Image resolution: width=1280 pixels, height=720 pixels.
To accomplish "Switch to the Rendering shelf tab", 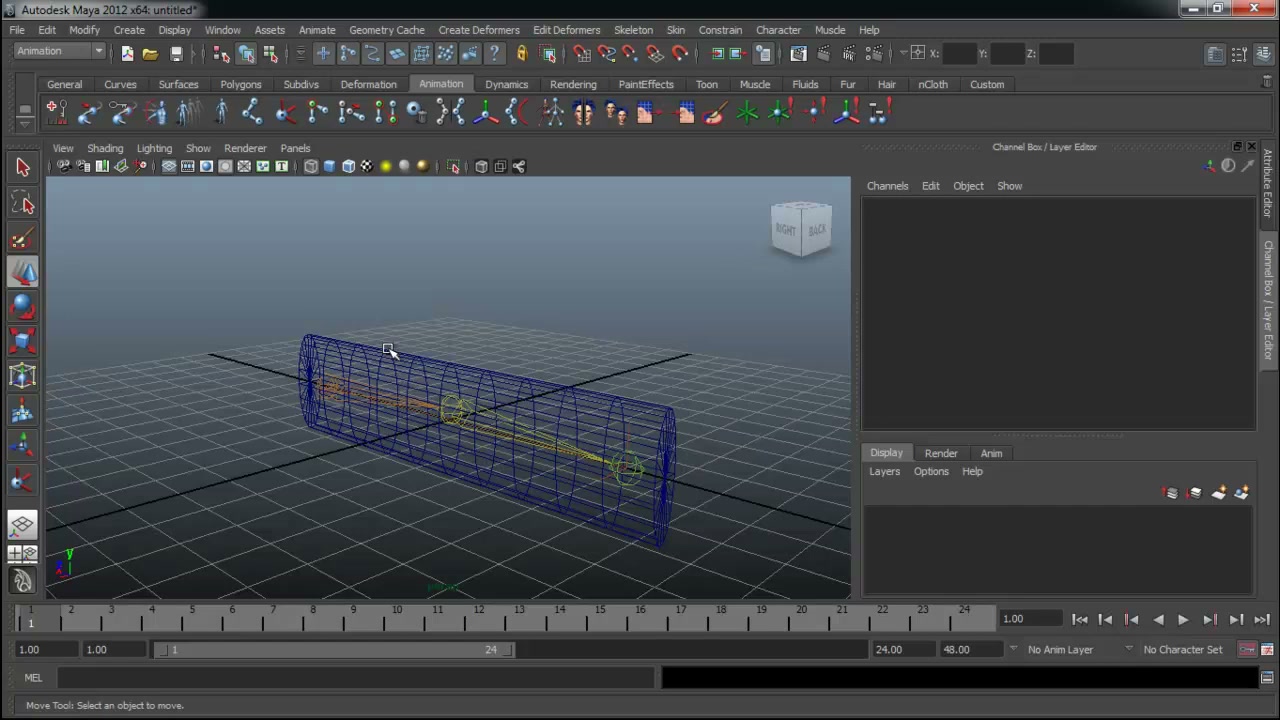I will 573,85.
